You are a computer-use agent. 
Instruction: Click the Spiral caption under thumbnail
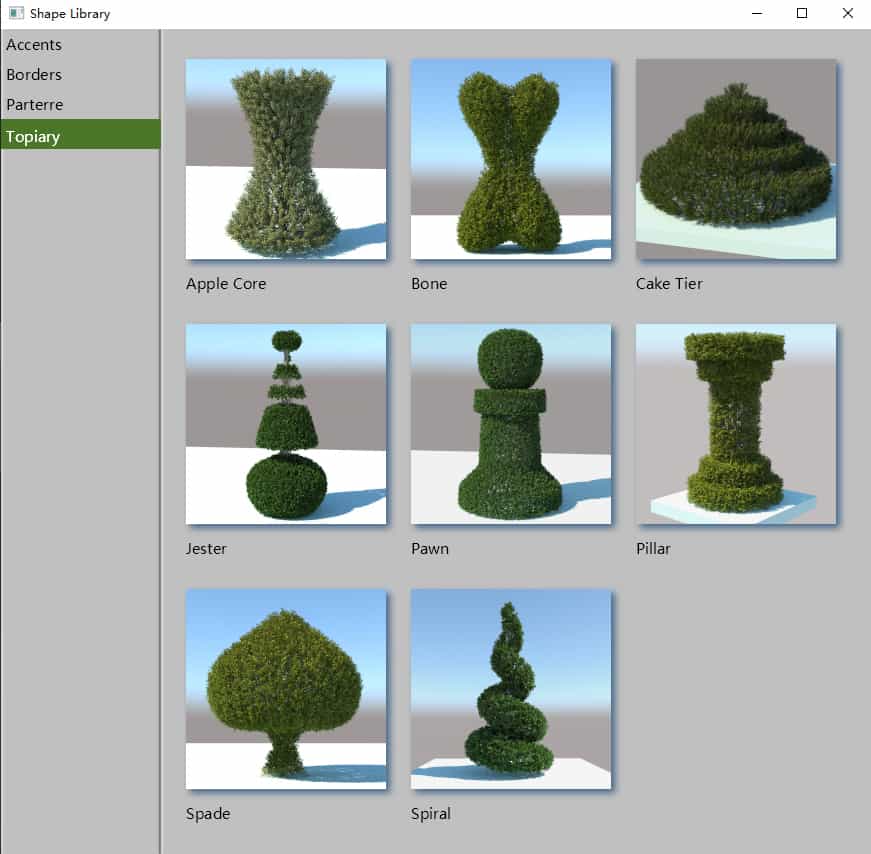click(x=431, y=814)
